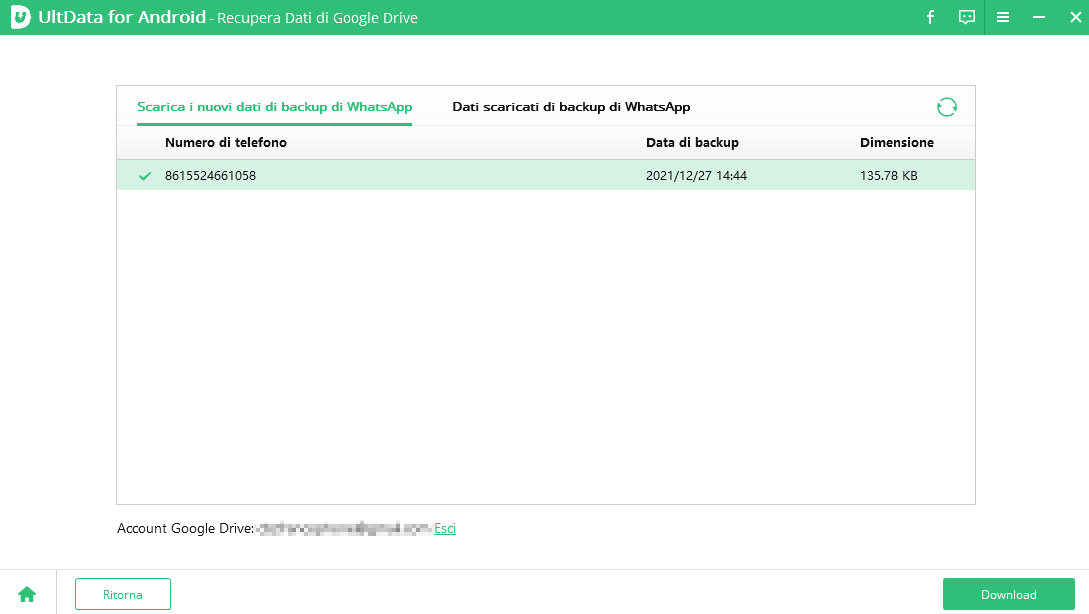Click the UltData logo icon
1089x614 pixels.
pos(21,17)
